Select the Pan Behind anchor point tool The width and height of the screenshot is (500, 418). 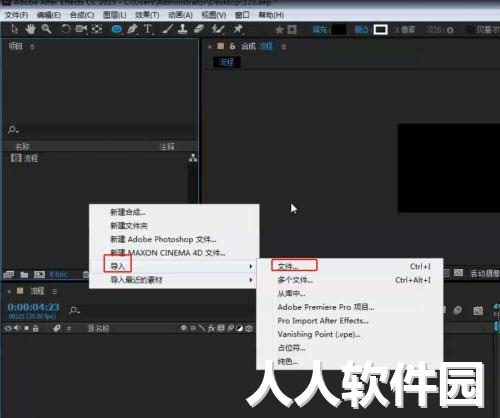(97, 29)
